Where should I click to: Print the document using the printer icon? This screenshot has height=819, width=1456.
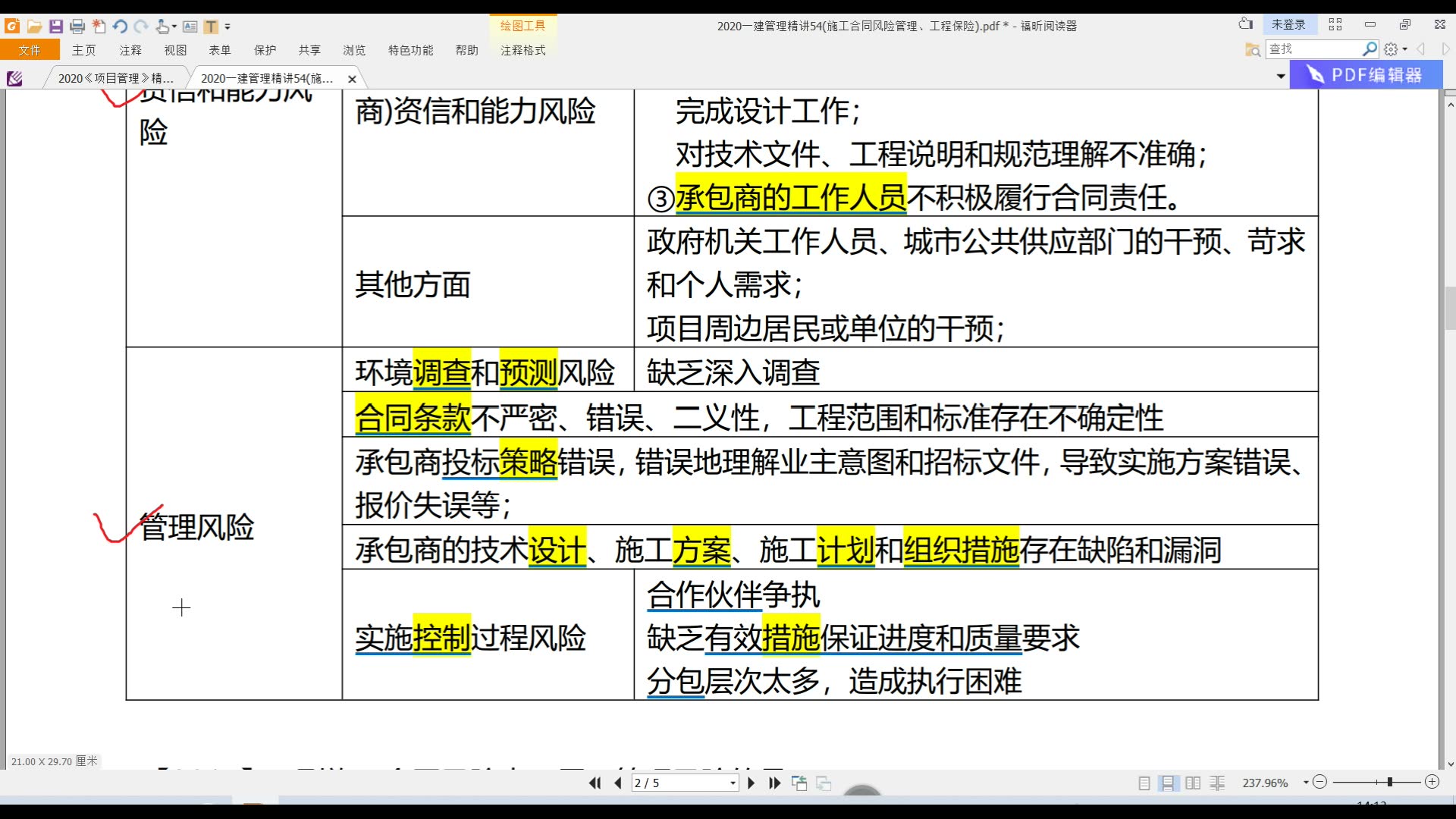pyautogui.click(x=77, y=27)
